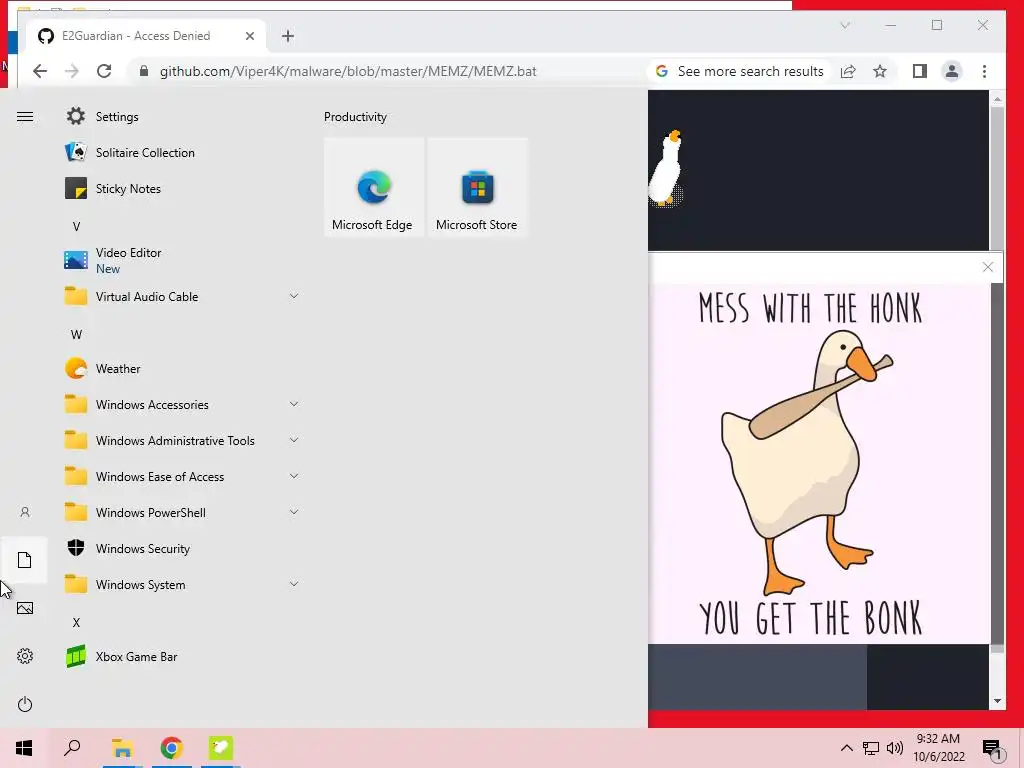The height and width of the screenshot is (768, 1024).
Task: Open Windows Security
Action: (183, 549)
